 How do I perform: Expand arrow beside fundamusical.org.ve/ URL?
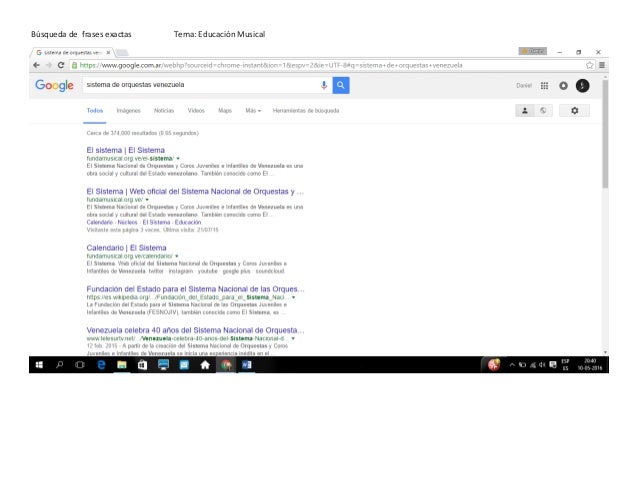point(147,200)
